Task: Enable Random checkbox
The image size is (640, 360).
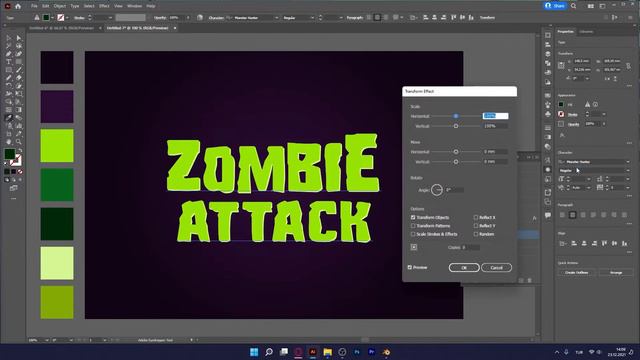Action: (476, 234)
